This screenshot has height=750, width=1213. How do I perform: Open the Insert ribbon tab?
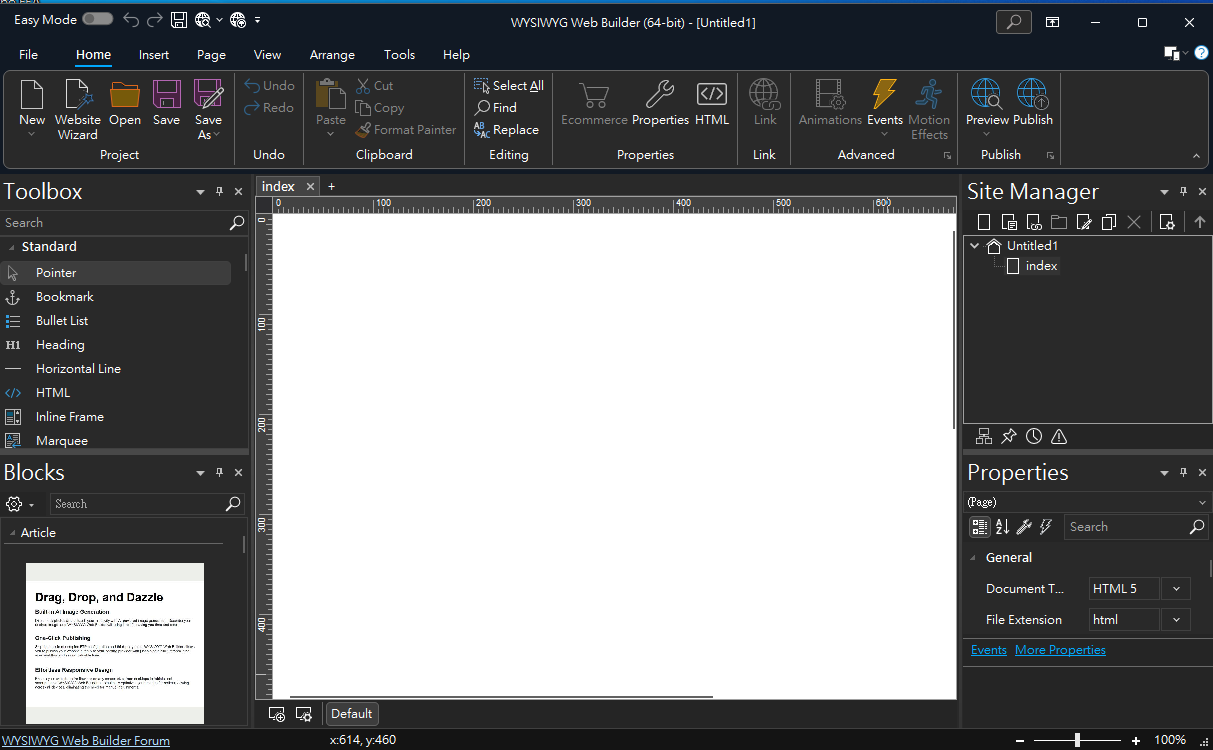pos(154,55)
